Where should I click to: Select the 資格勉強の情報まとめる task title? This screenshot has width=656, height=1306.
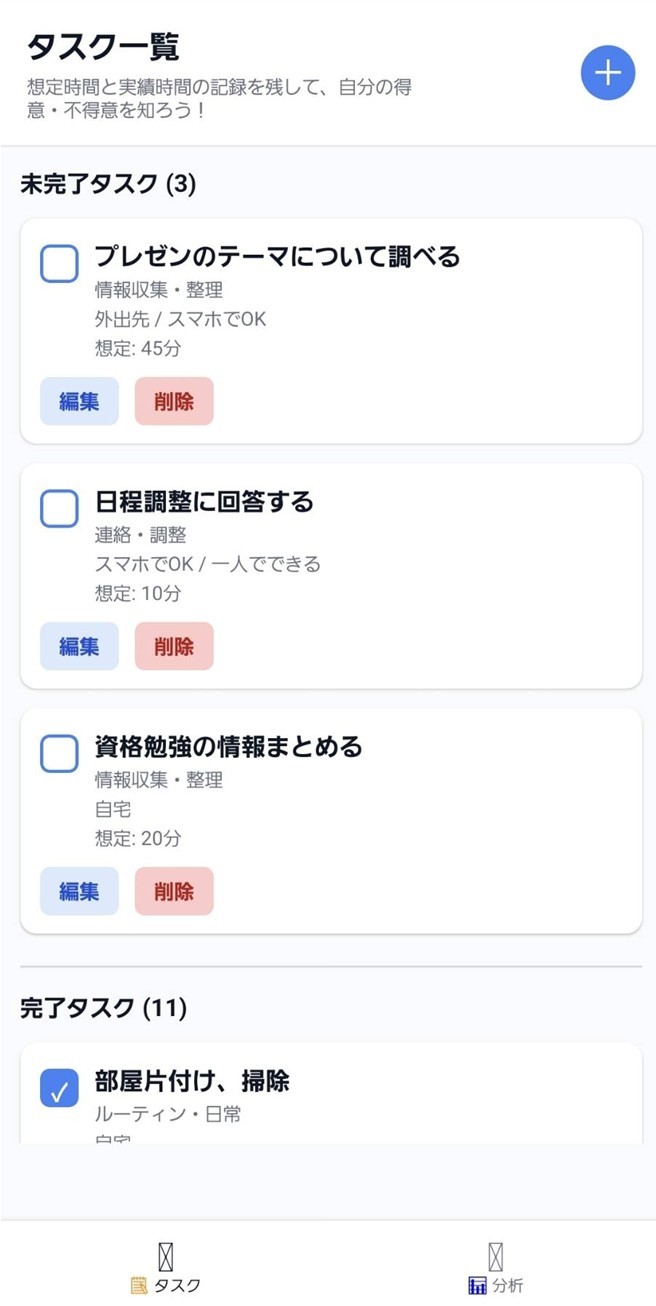click(x=228, y=746)
